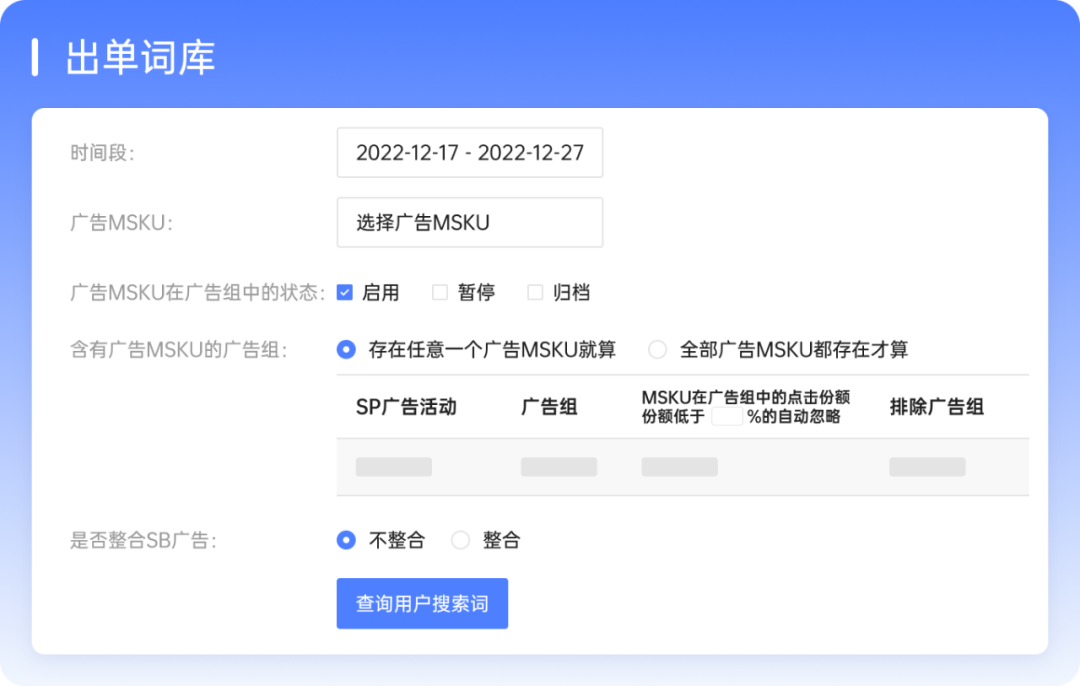Uncheck the 启用 status checkbox
Viewport: 1080px width, 686px height.
[x=345, y=292]
